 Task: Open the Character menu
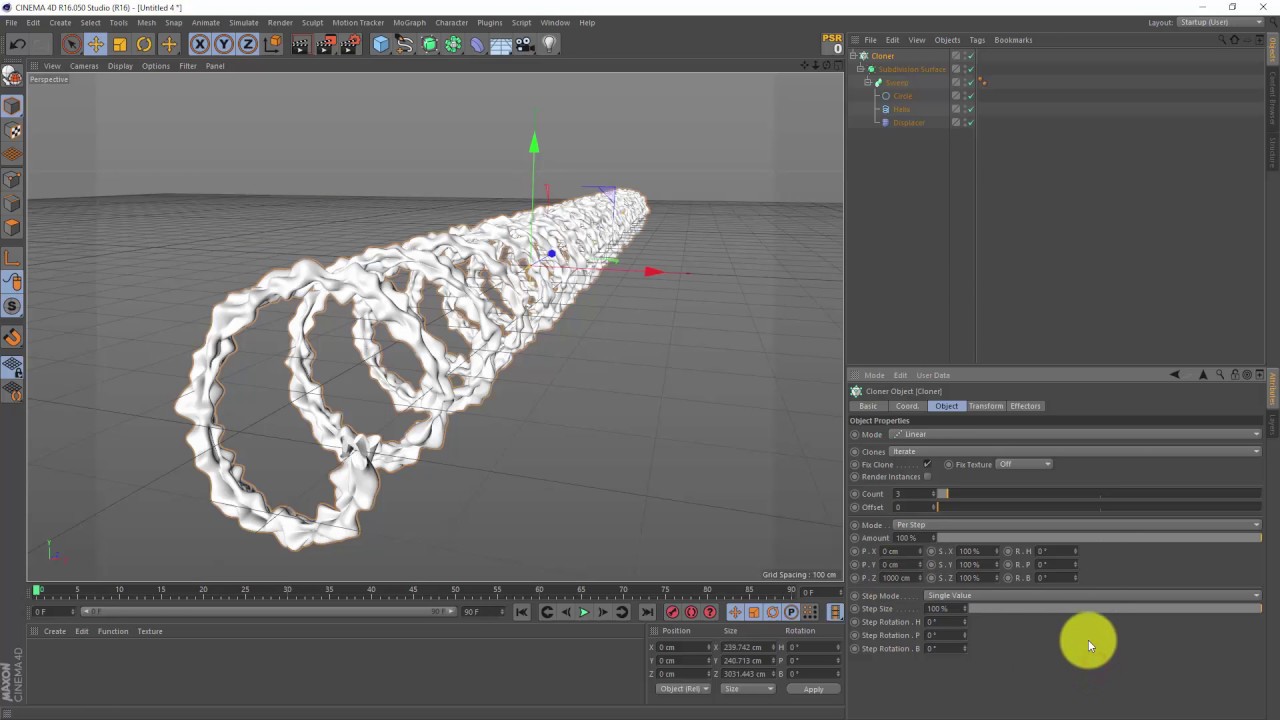pos(451,22)
